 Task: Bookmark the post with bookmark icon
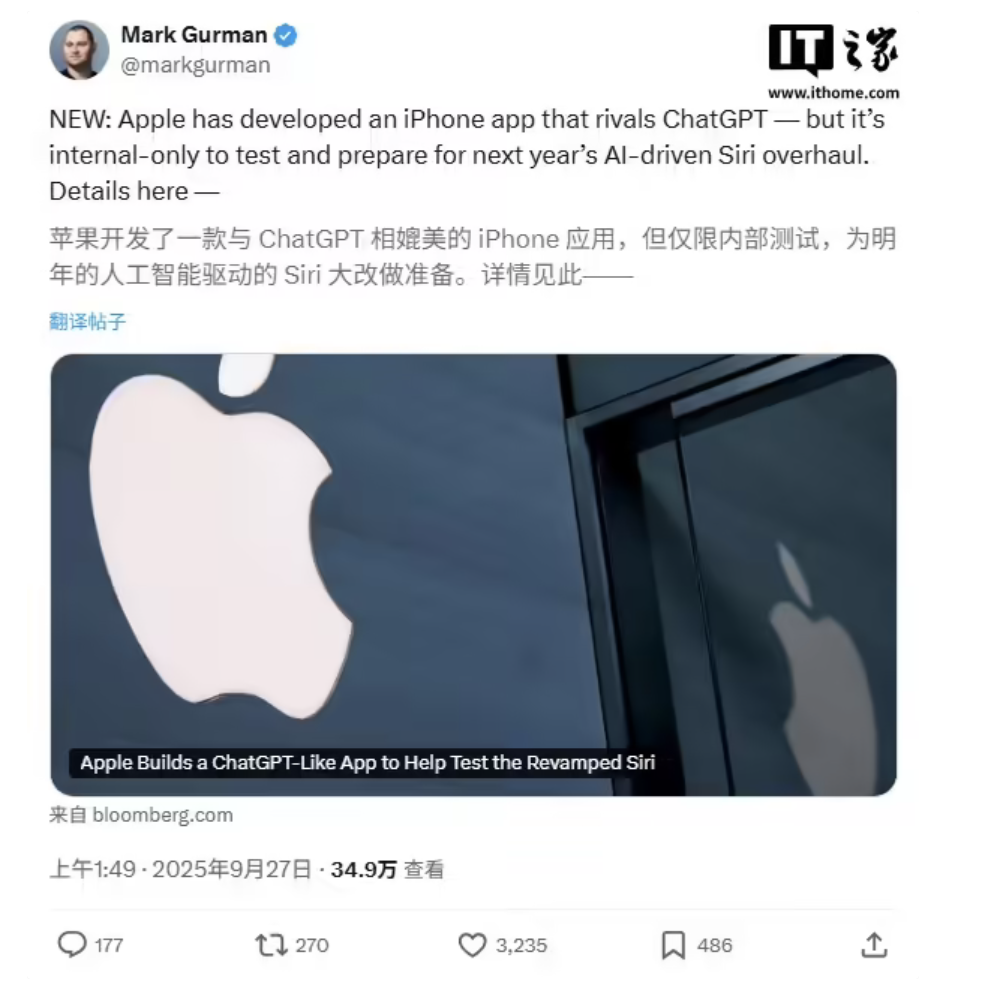click(674, 945)
